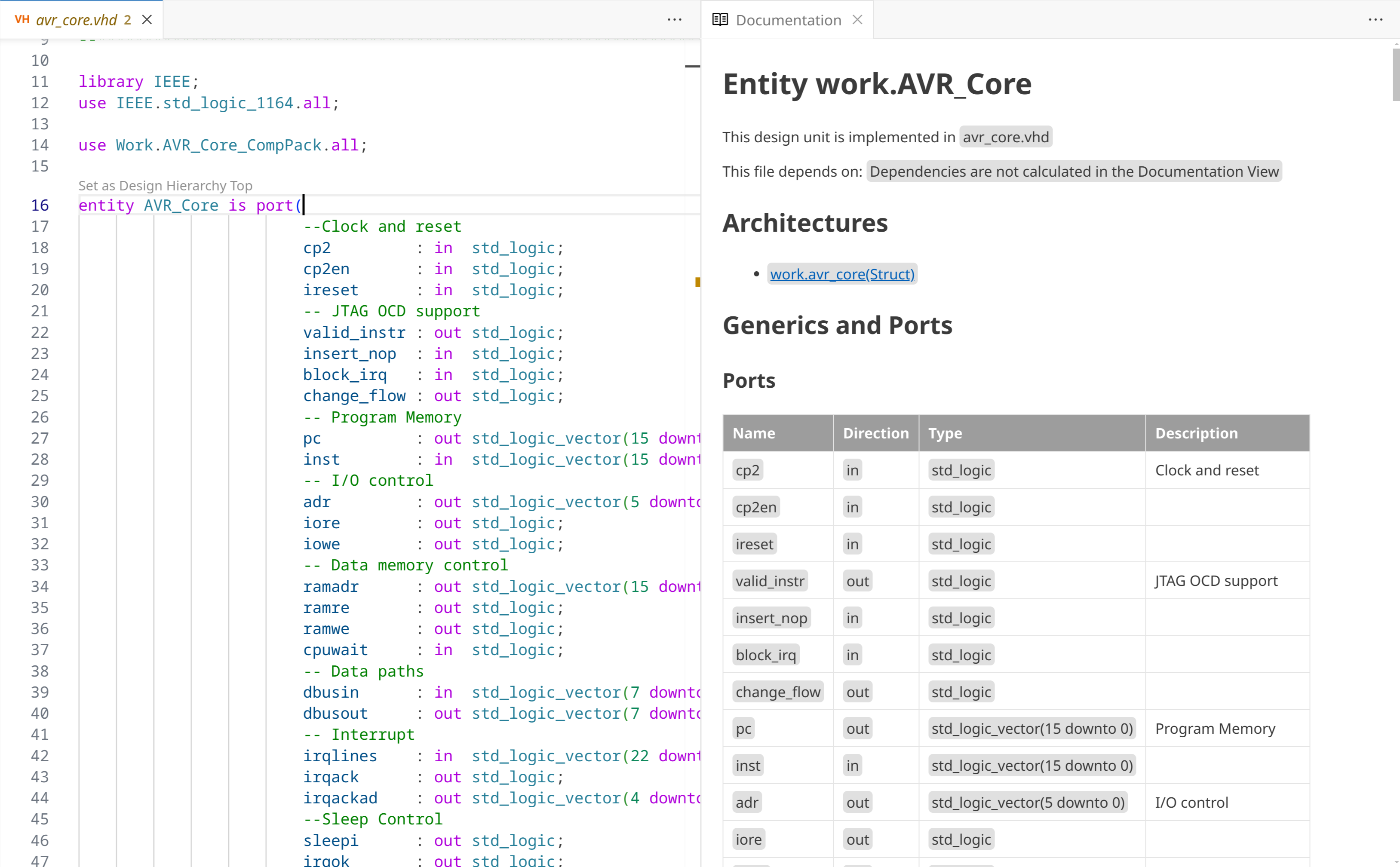Close the avr_core.vhd editor tab
This screenshot has height=867, width=1400.
147,20
